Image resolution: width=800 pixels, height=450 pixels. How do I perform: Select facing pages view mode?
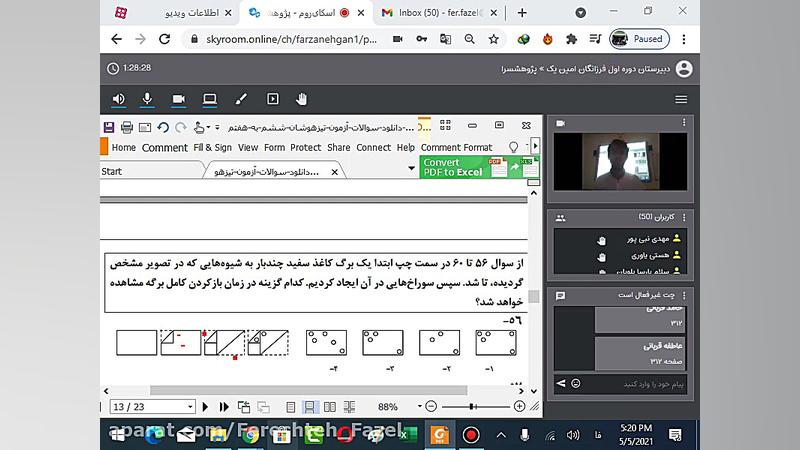click(330, 407)
